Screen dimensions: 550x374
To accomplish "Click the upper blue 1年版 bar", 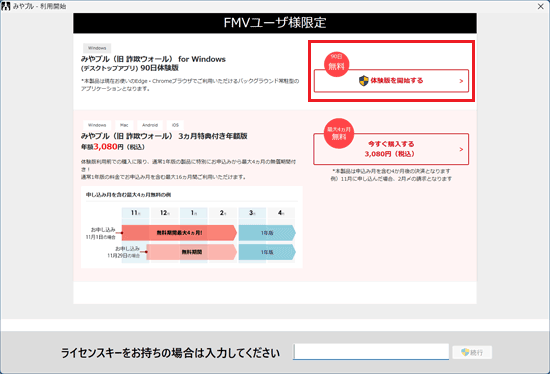I will (267, 233).
